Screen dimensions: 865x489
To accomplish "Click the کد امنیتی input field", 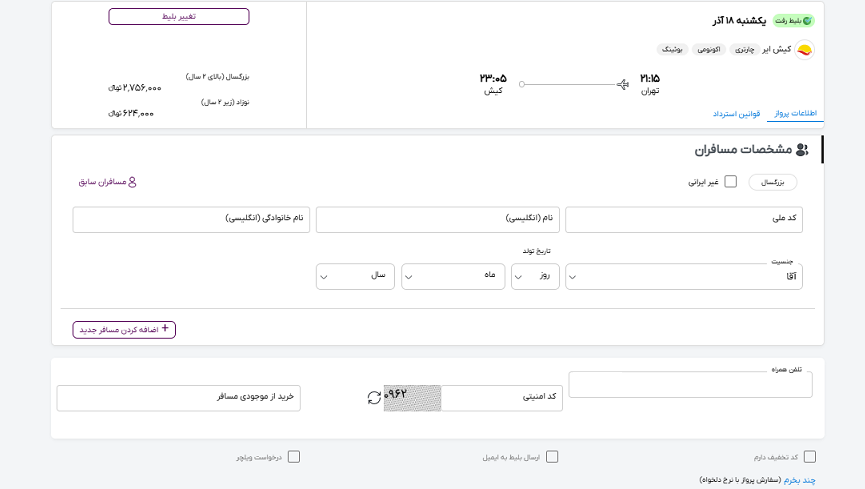I will (x=502, y=398).
